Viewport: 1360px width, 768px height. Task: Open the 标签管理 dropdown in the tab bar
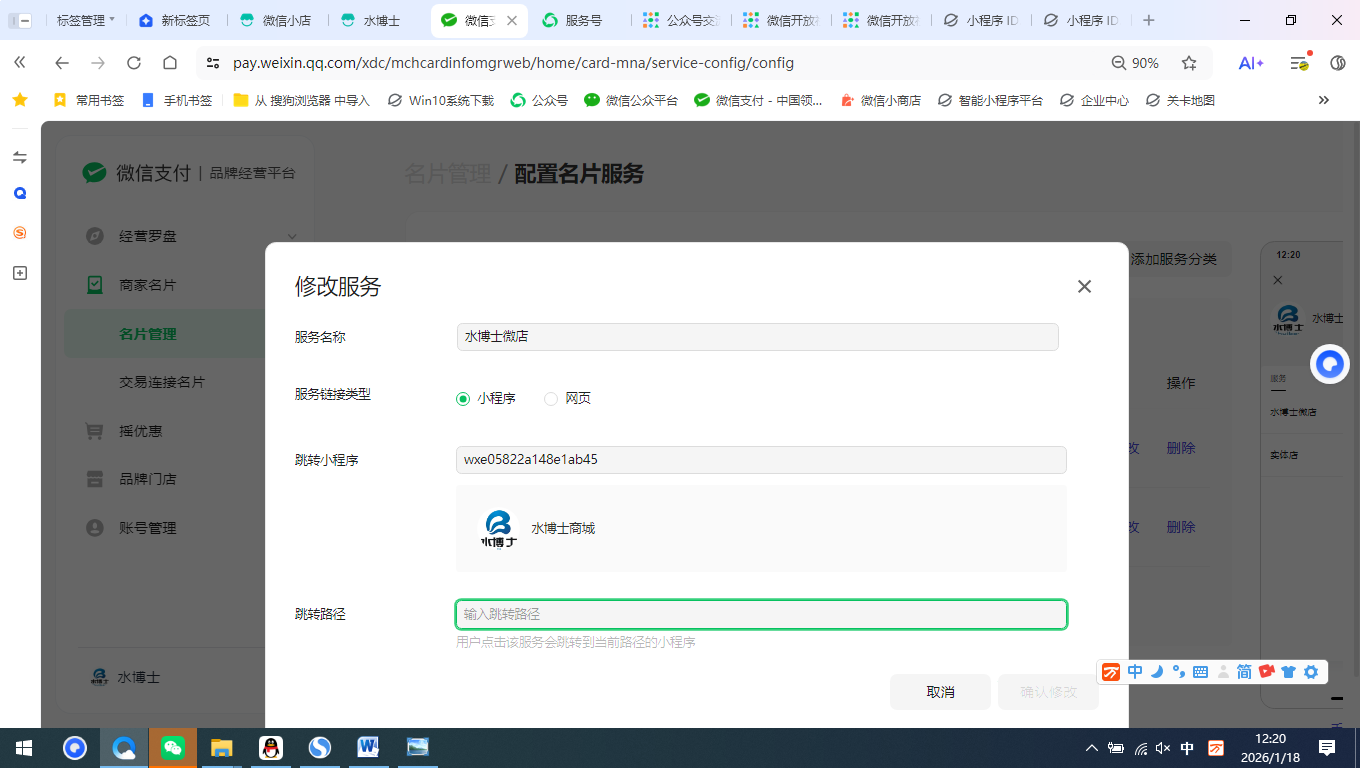[85, 20]
